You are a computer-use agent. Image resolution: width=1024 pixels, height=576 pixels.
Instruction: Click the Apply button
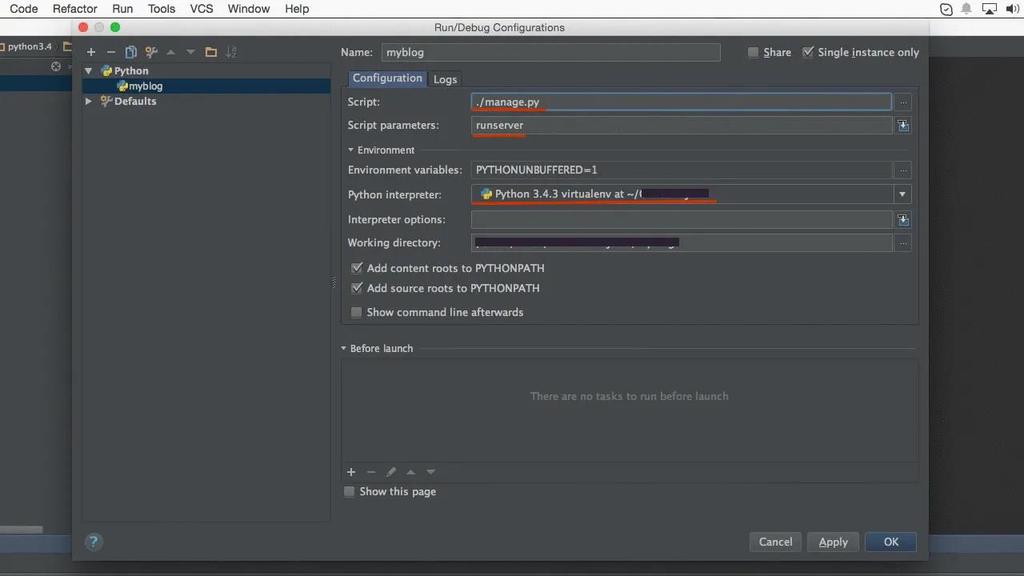tap(833, 541)
